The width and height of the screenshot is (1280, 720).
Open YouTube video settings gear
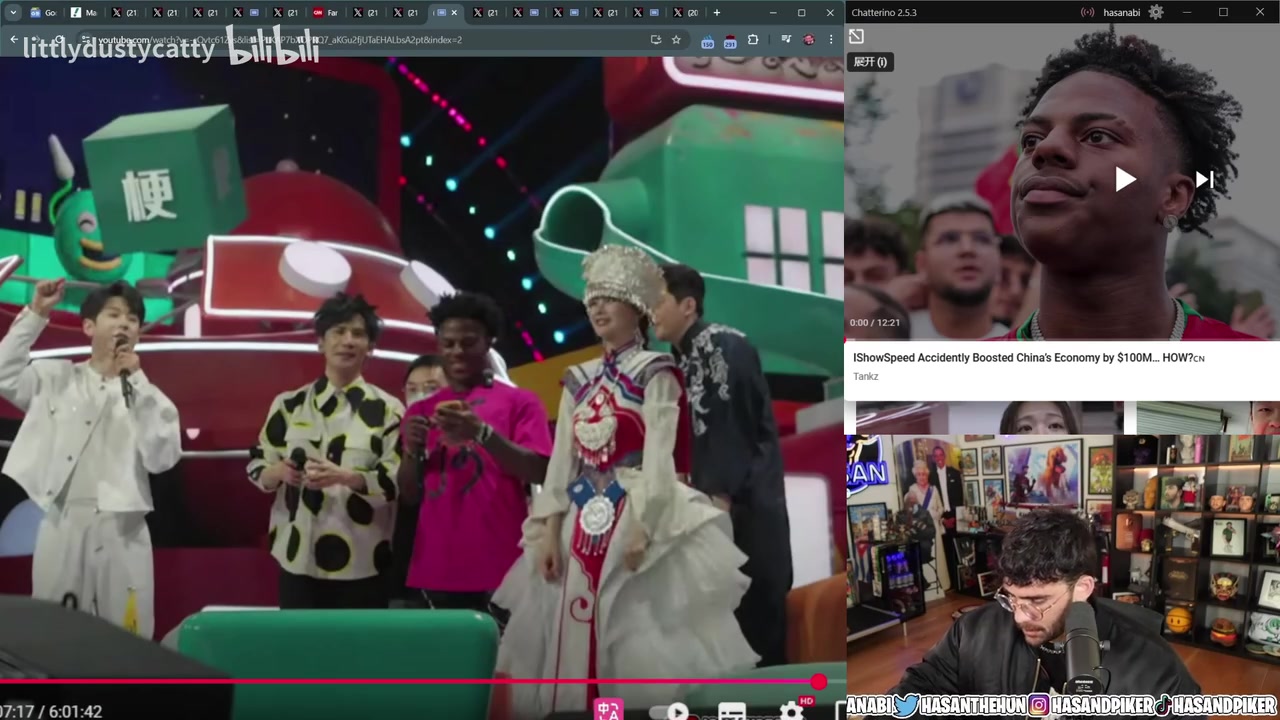coord(791,710)
